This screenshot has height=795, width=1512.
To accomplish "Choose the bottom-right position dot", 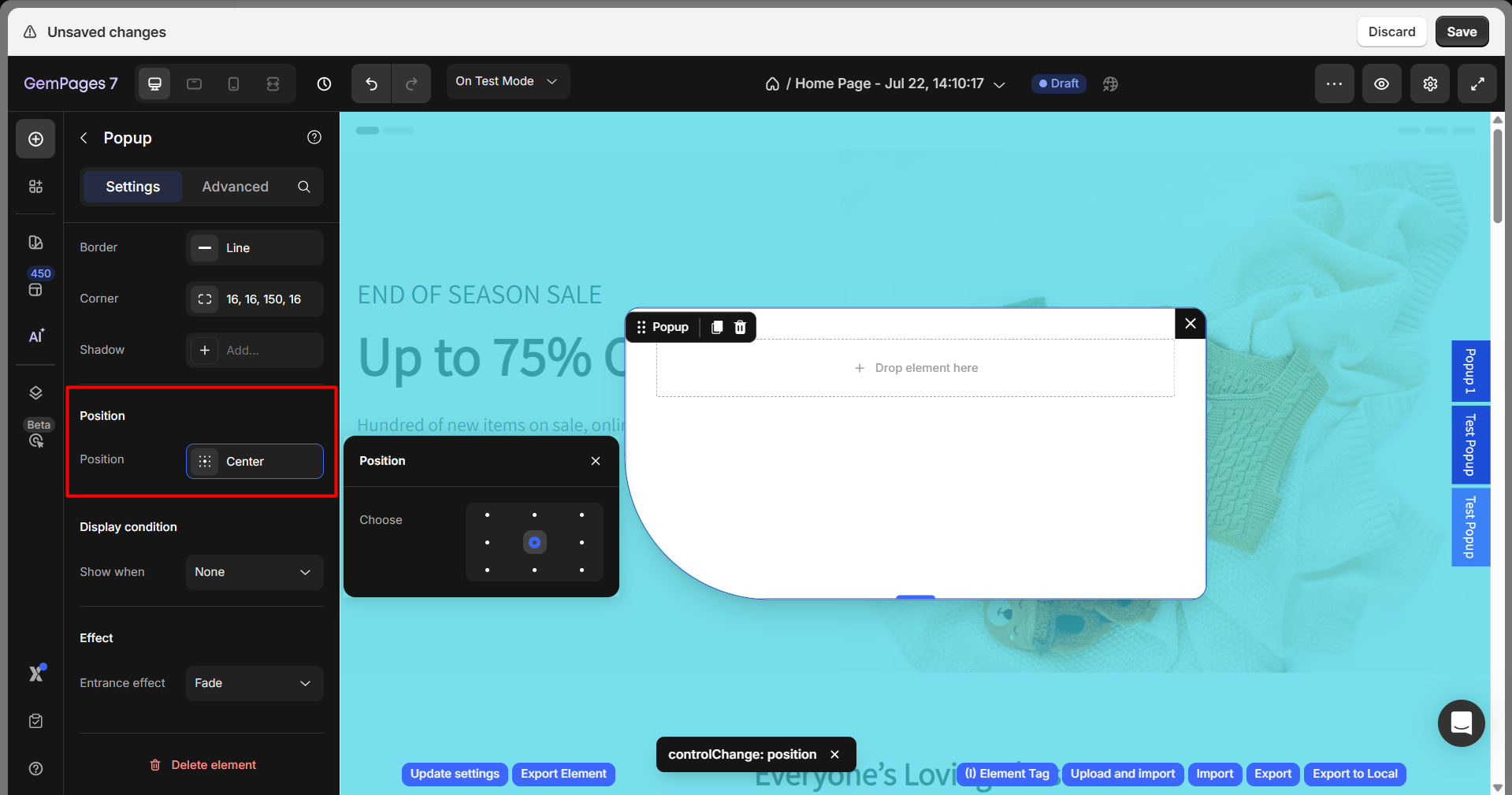I will pyautogui.click(x=581, y=570).
